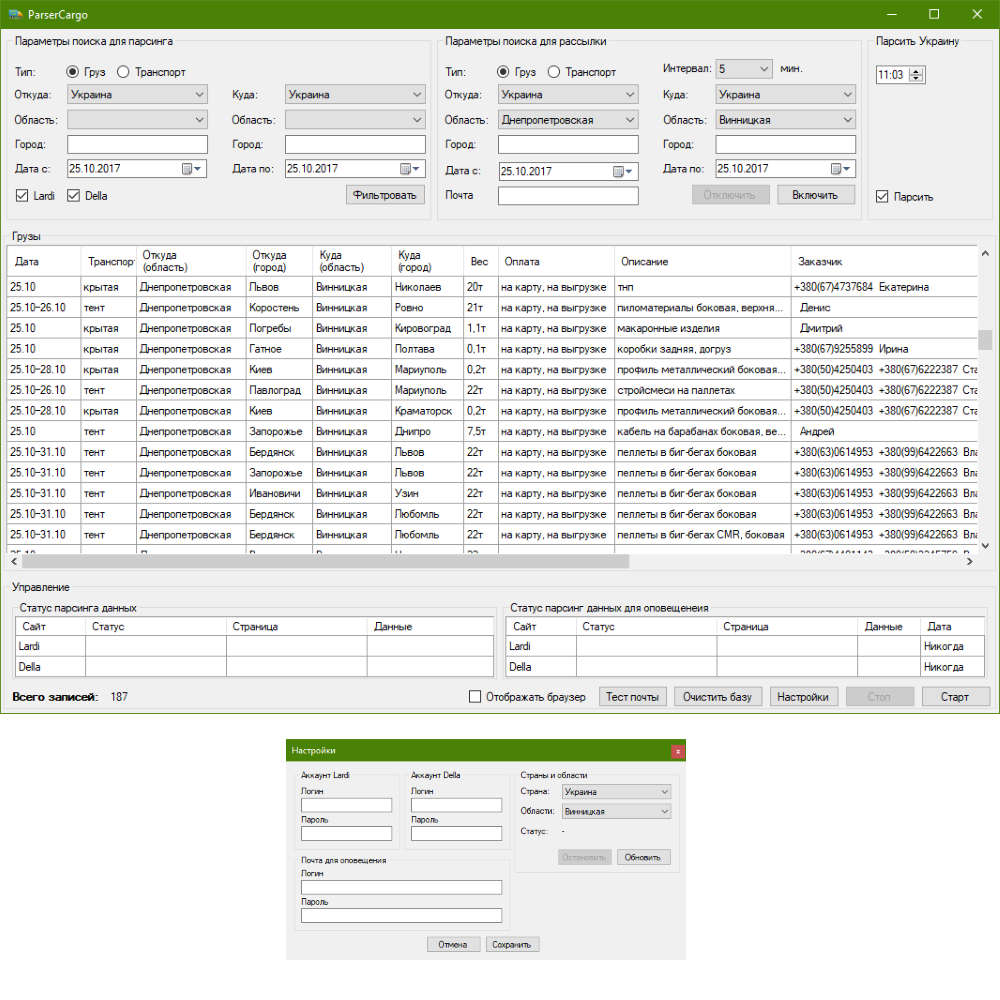Toggle the Della checkbox
This screenshot has width=1000, height=1000.
tap(73, 196)
